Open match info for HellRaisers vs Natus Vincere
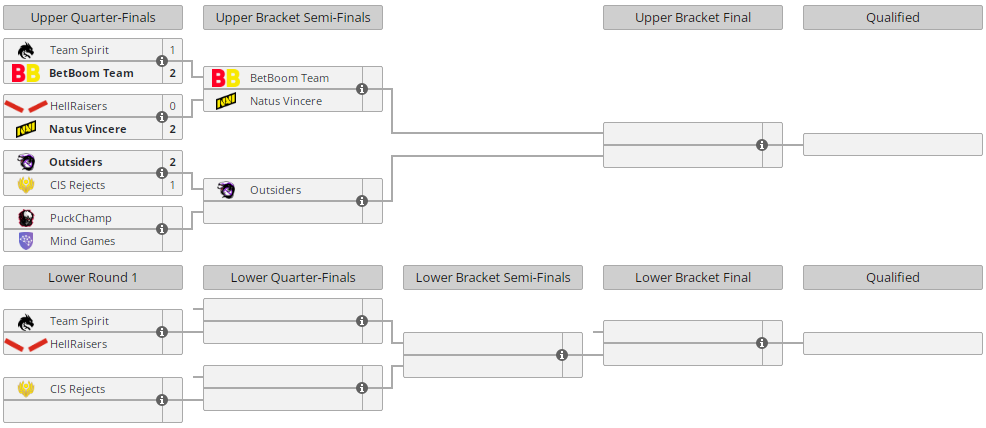 [162, 117]
